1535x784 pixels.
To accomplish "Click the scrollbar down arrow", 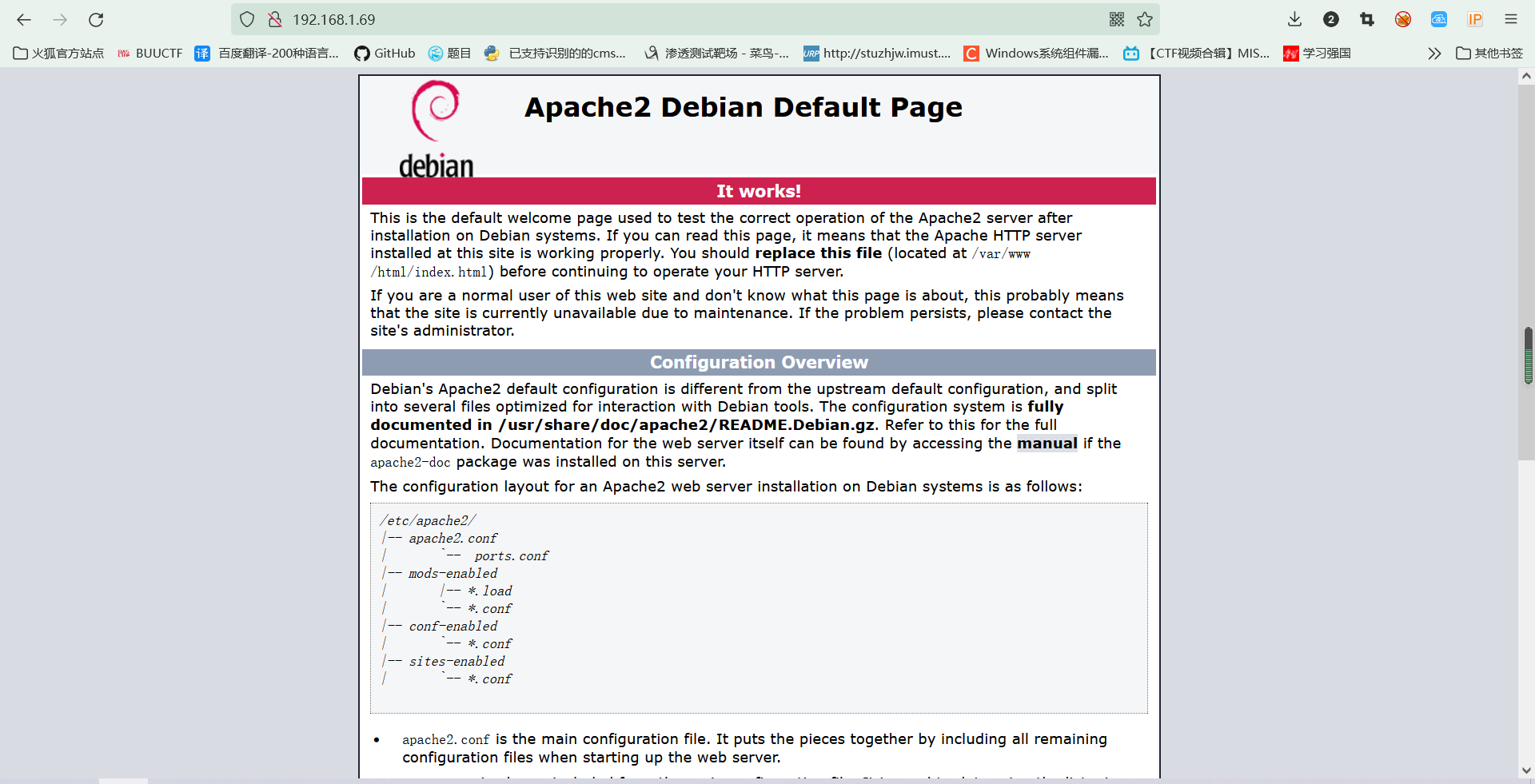I will point(1526,770).
